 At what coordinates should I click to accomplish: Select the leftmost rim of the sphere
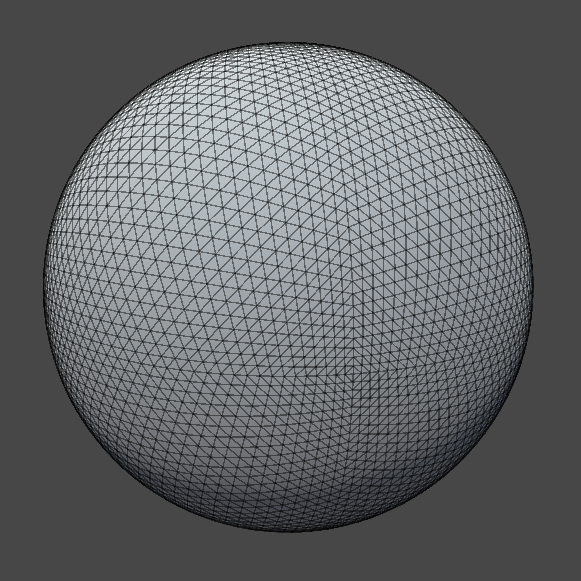tap(44, 287)
